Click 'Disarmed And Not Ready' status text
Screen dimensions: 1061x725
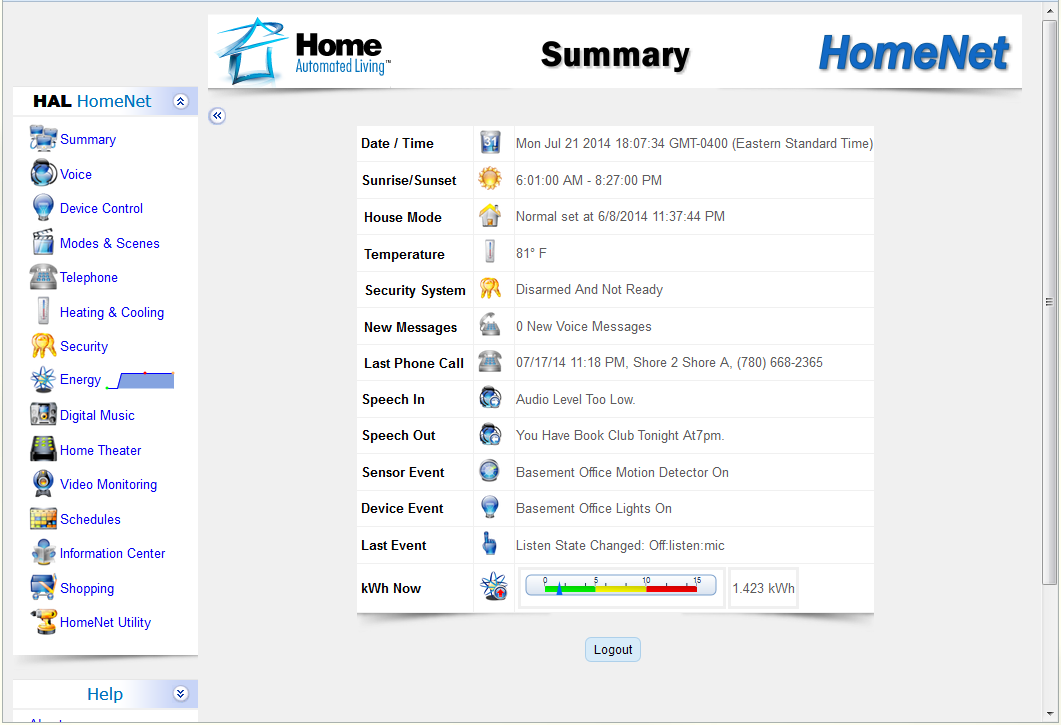(589, 290)
